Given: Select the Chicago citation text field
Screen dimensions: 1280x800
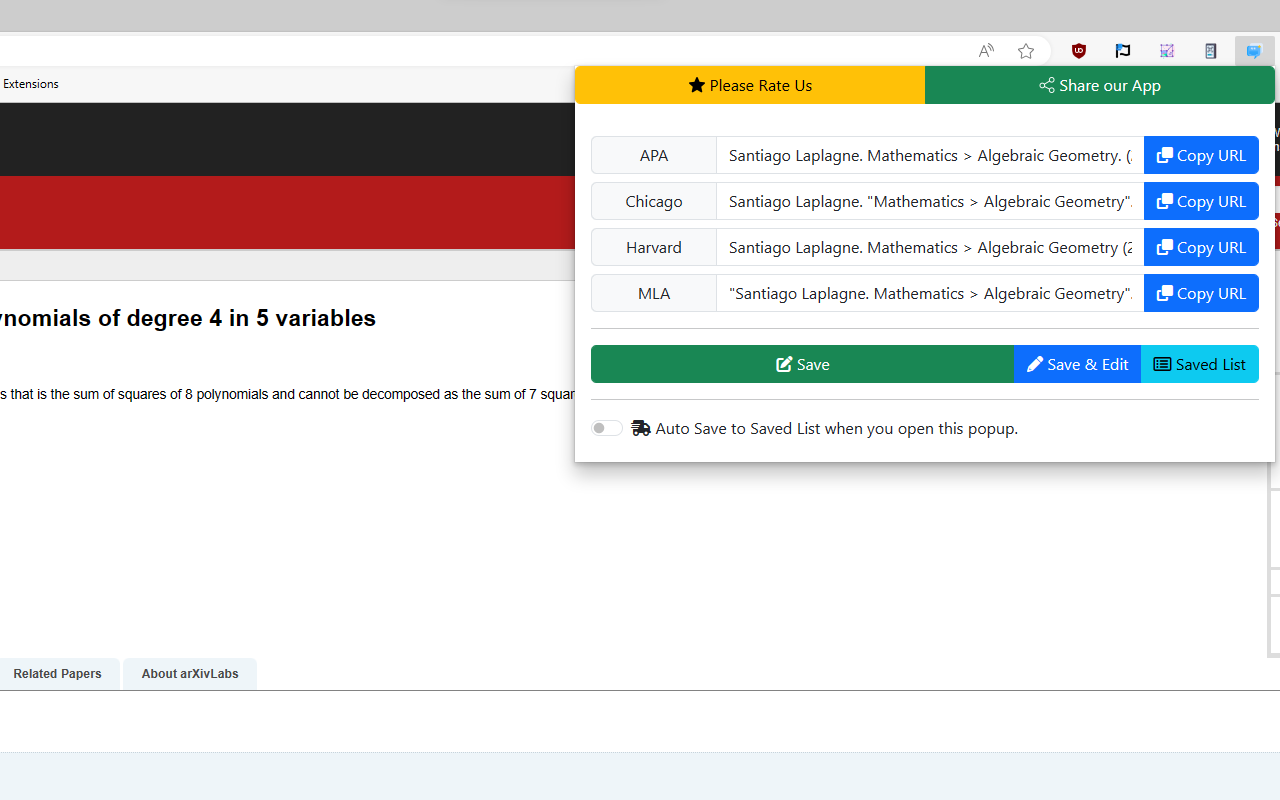Looking at the screenshot, I should coord(930,201).
